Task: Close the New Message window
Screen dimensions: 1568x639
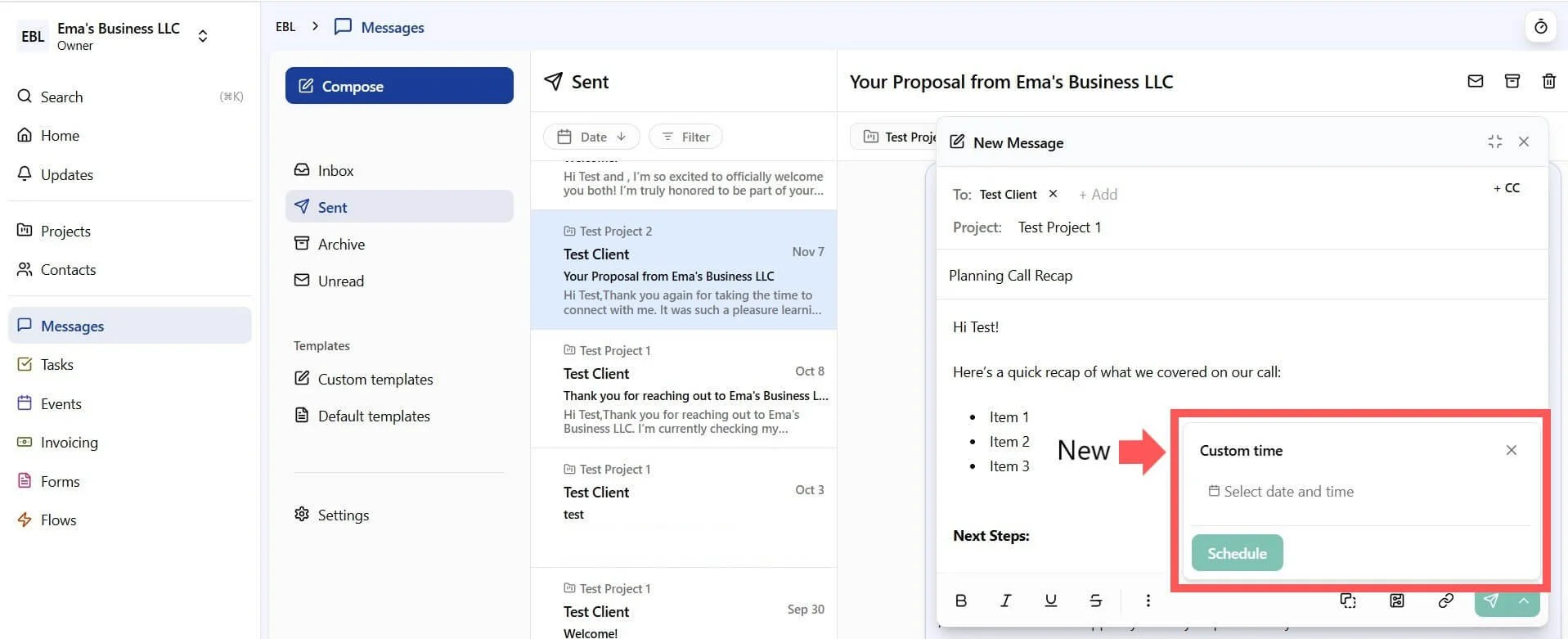Action: tap(1524, 142)
